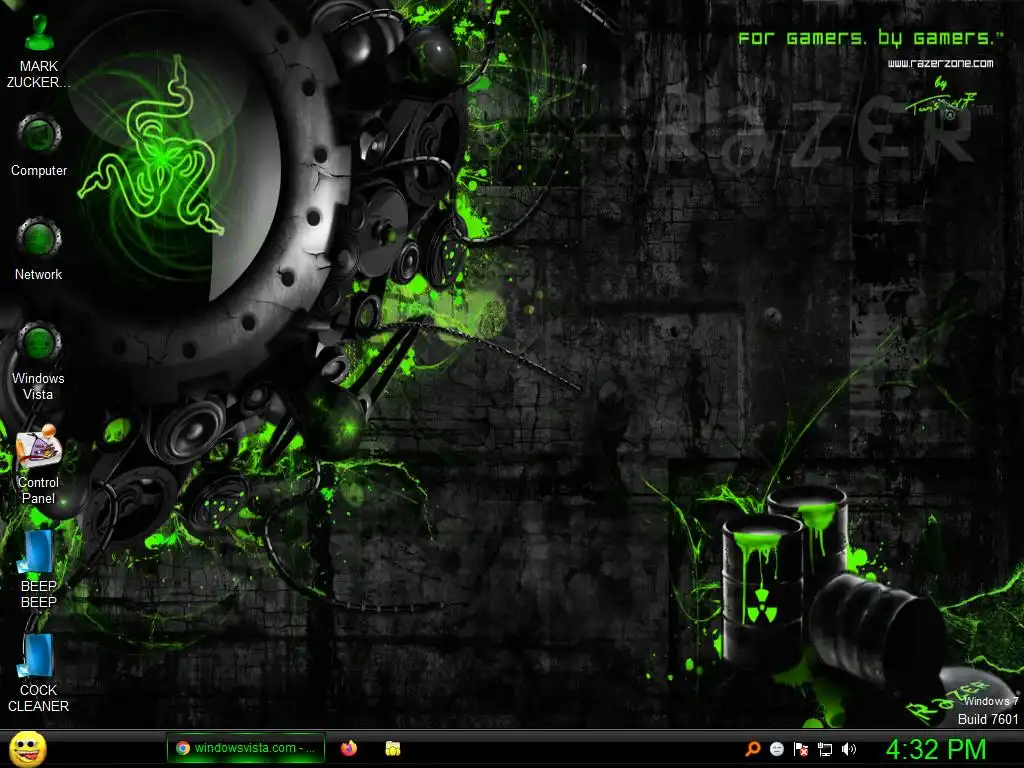The height and width of the screenshot is (768, 1024).
Task: Click the round white face tray icon
Action: [776, 749]
